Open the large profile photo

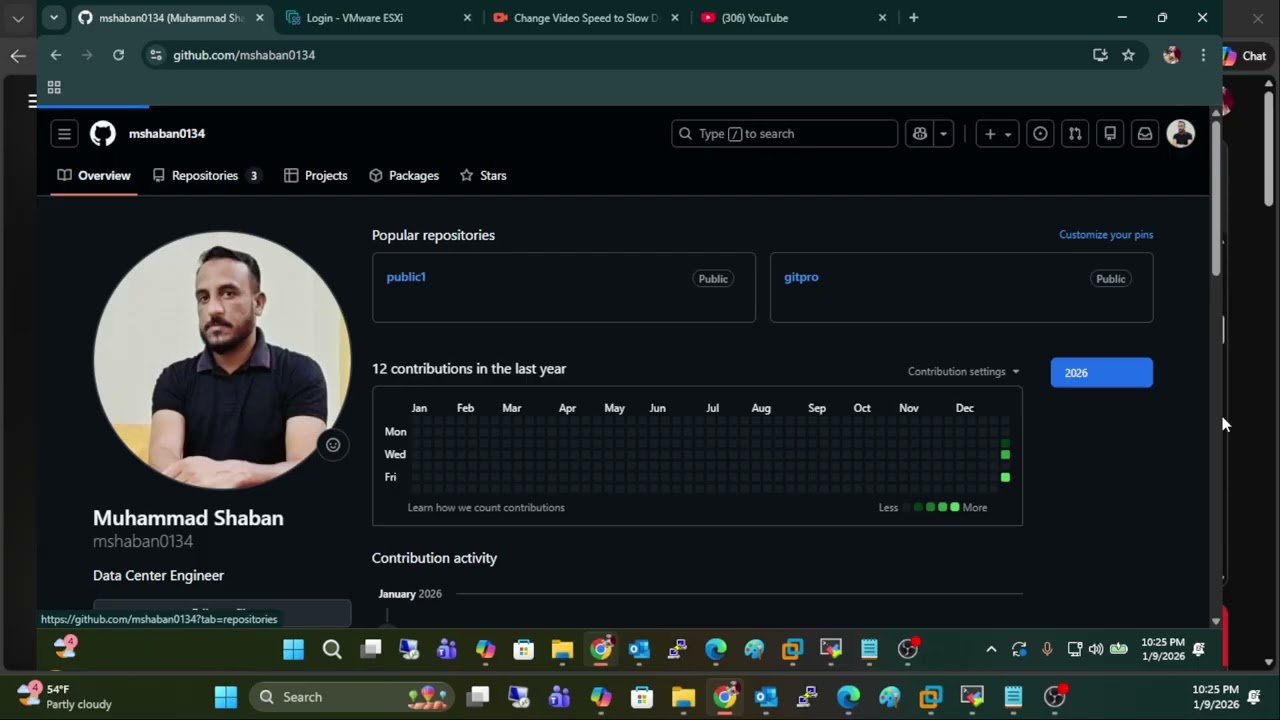tap(222, 361)
